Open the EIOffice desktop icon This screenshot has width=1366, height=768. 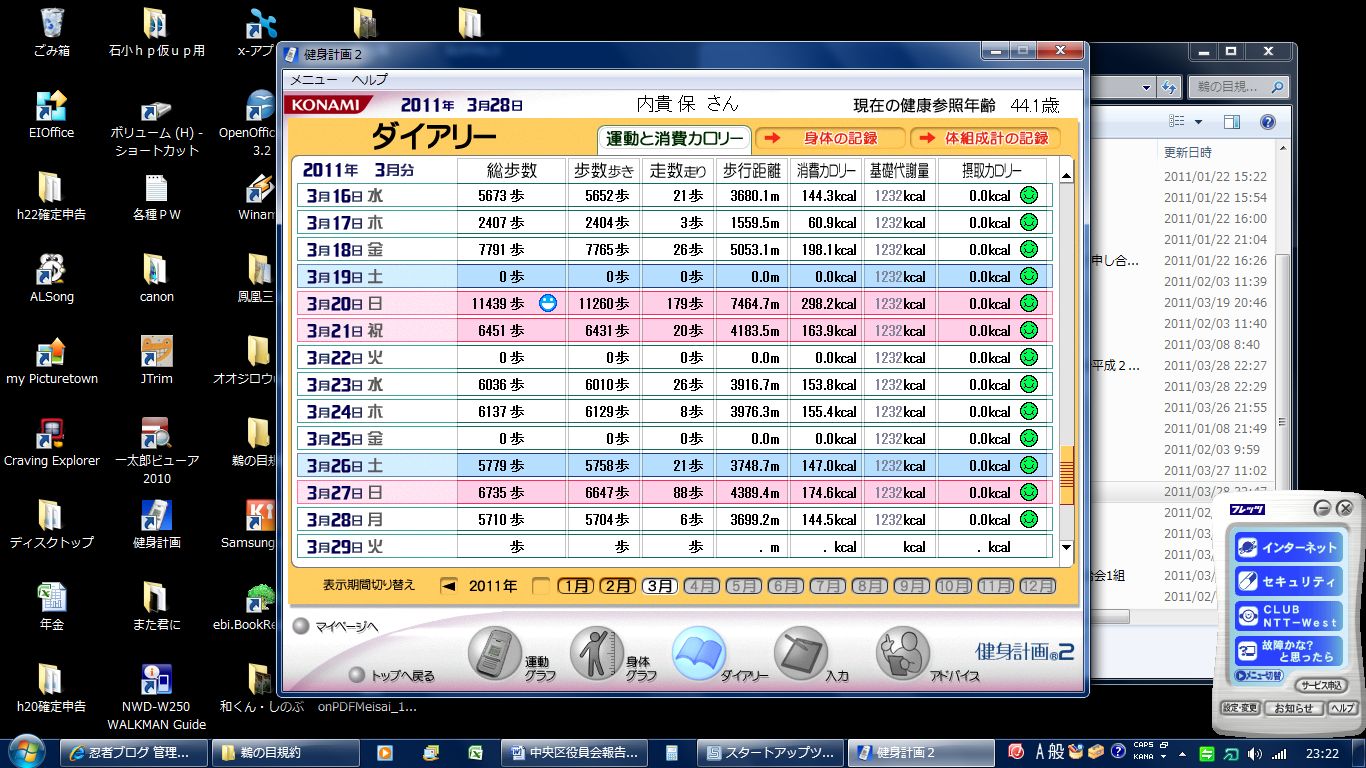point(51,114)
